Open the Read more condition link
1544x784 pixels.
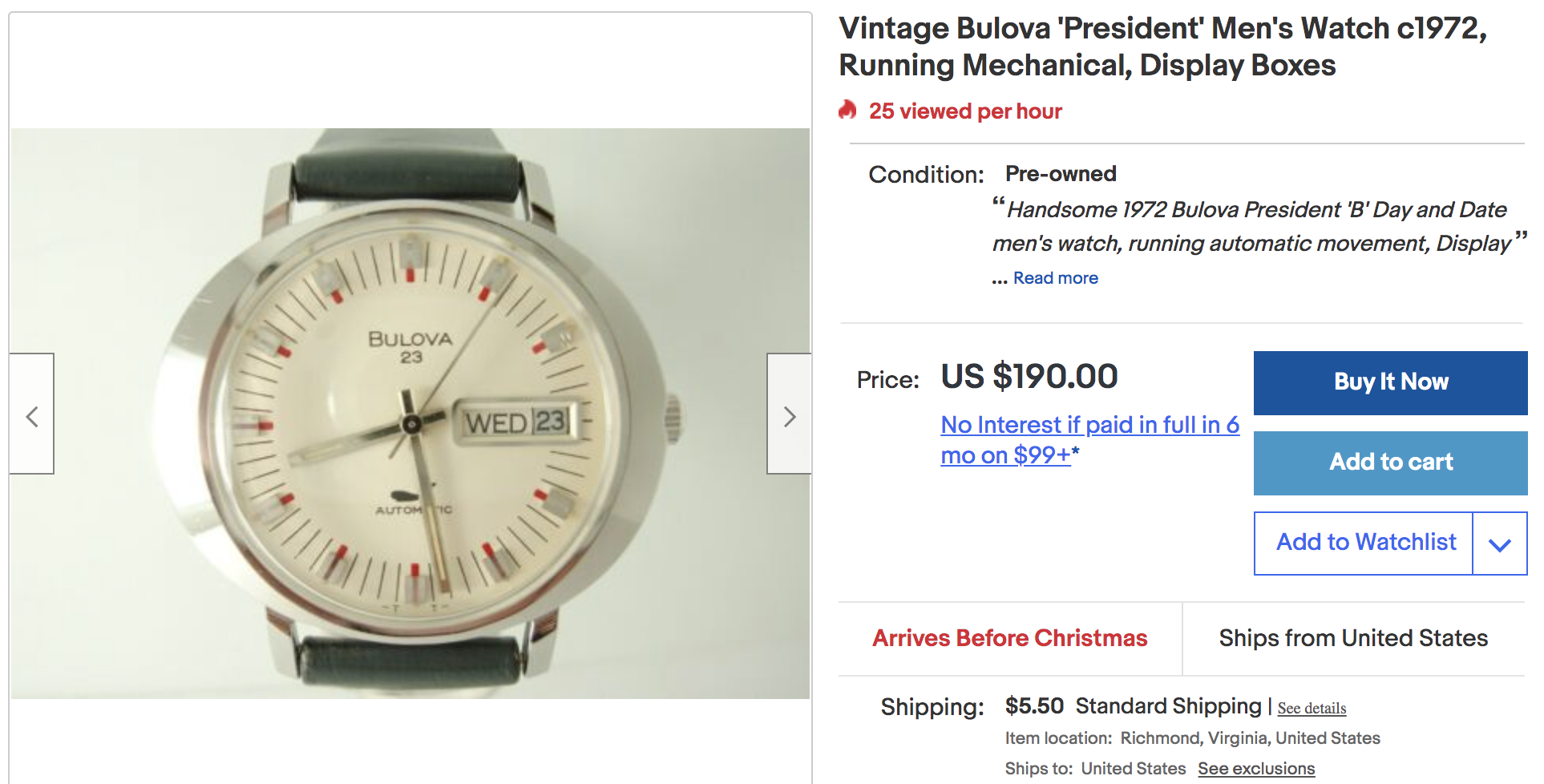1055,278
